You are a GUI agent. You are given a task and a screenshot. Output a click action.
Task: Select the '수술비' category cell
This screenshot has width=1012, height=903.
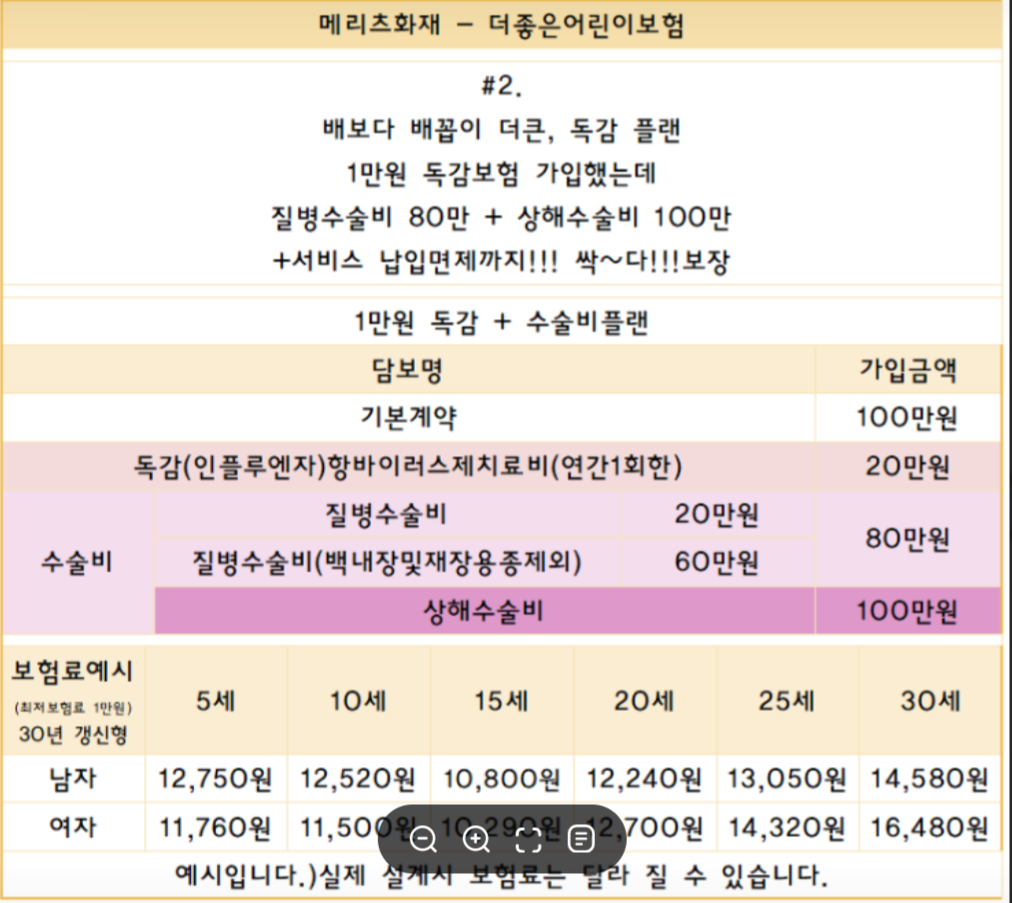point(77,562)
